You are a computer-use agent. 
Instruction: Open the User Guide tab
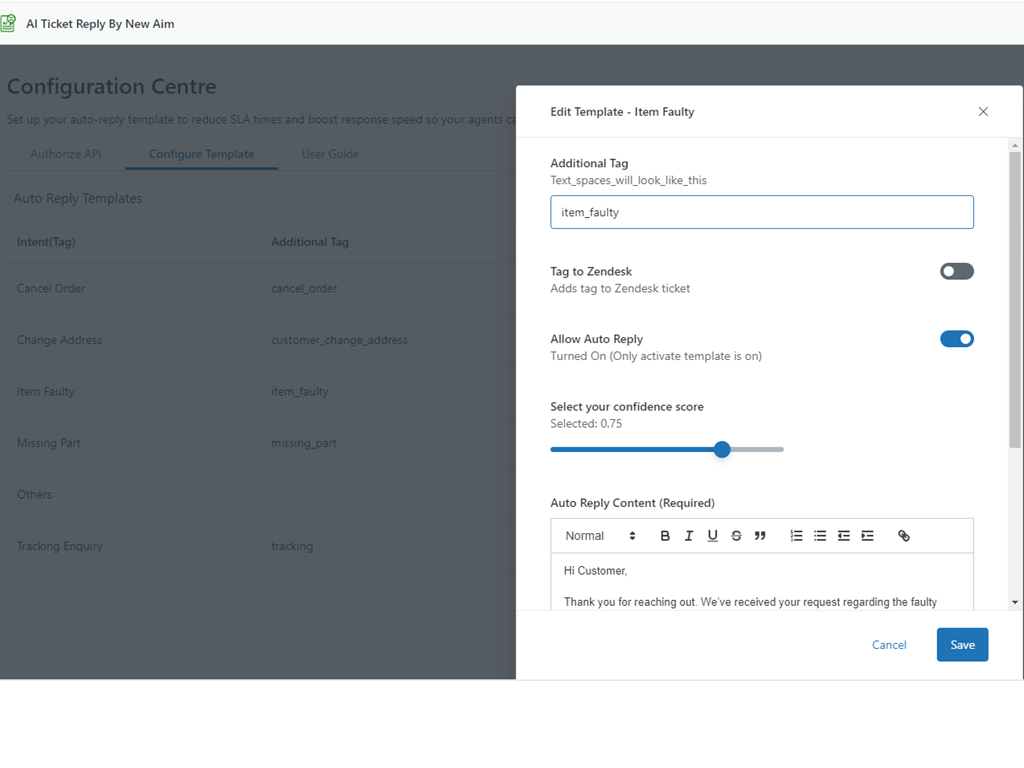(x=330, y=154)
